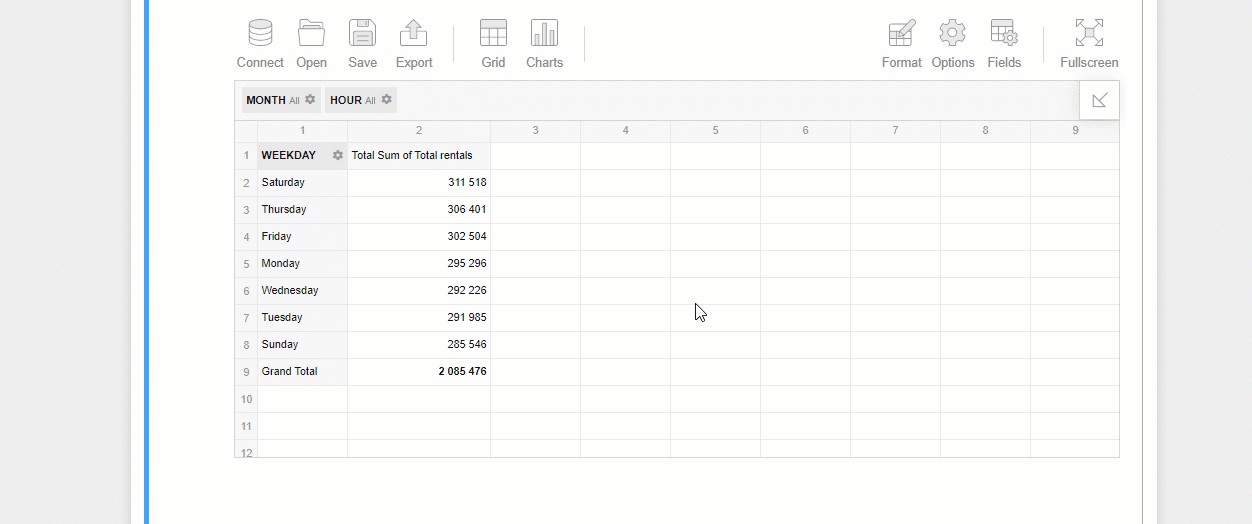Select the Friday row label
The width and height of the screenshot is (1252, 524).
pyautogui.click(x=302, y=237)
